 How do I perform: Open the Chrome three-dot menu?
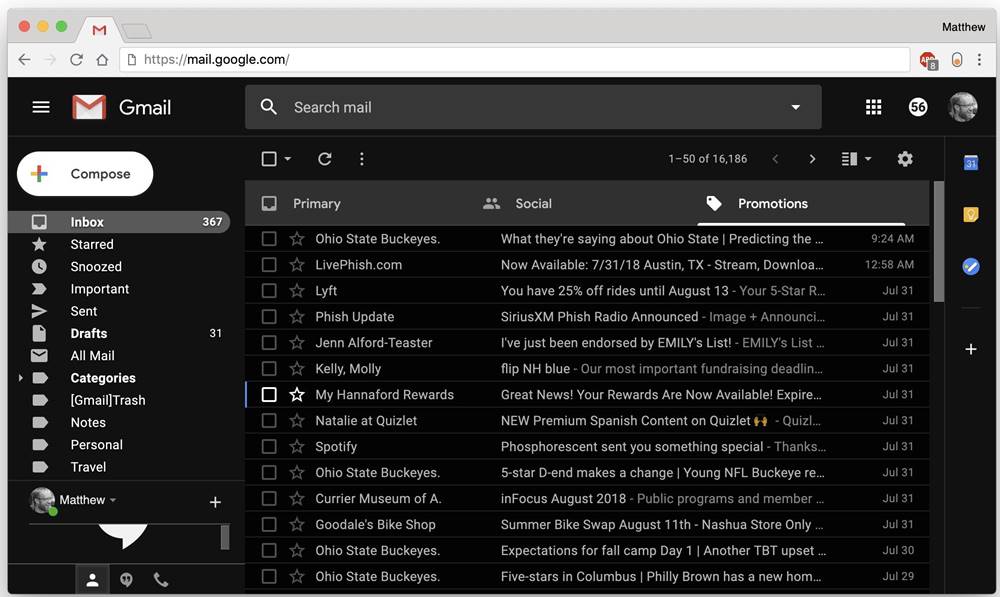[980, 60]
